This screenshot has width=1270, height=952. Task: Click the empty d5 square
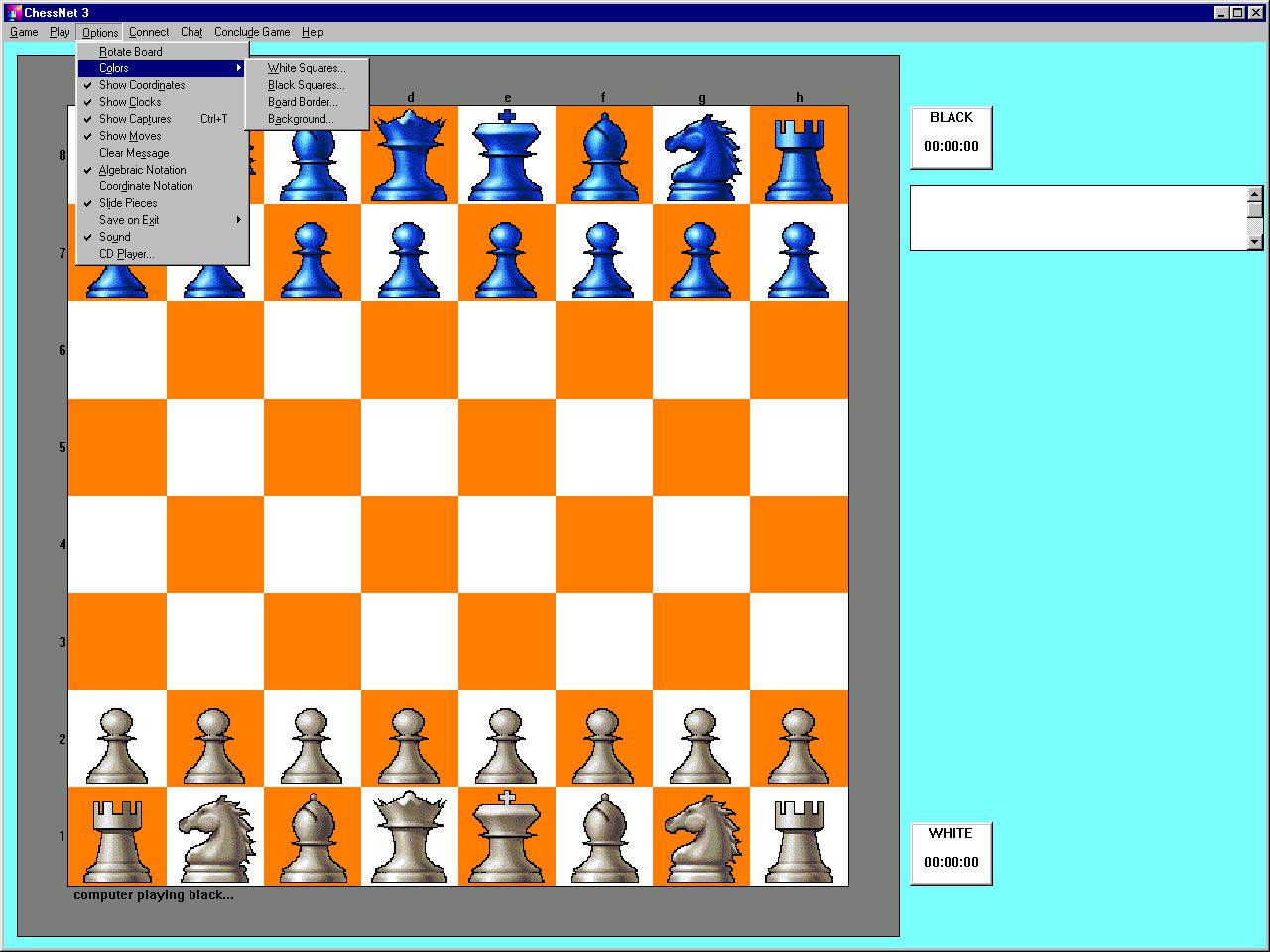[410, 447]
